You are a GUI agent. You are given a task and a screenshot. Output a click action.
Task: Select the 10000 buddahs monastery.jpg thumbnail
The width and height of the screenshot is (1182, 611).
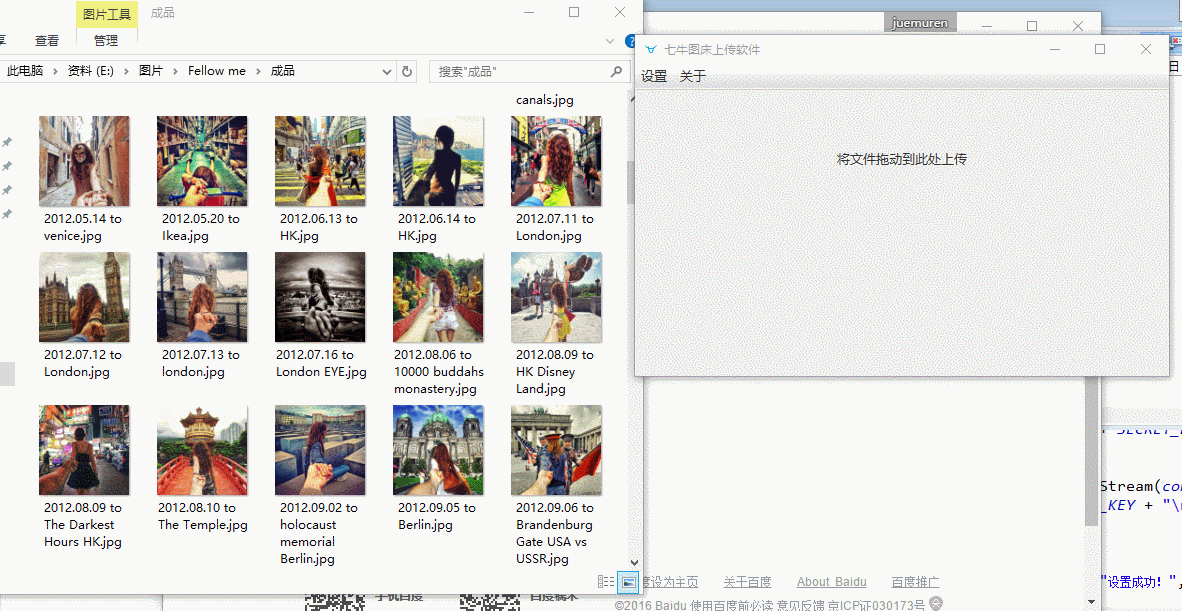pos(438,297)
